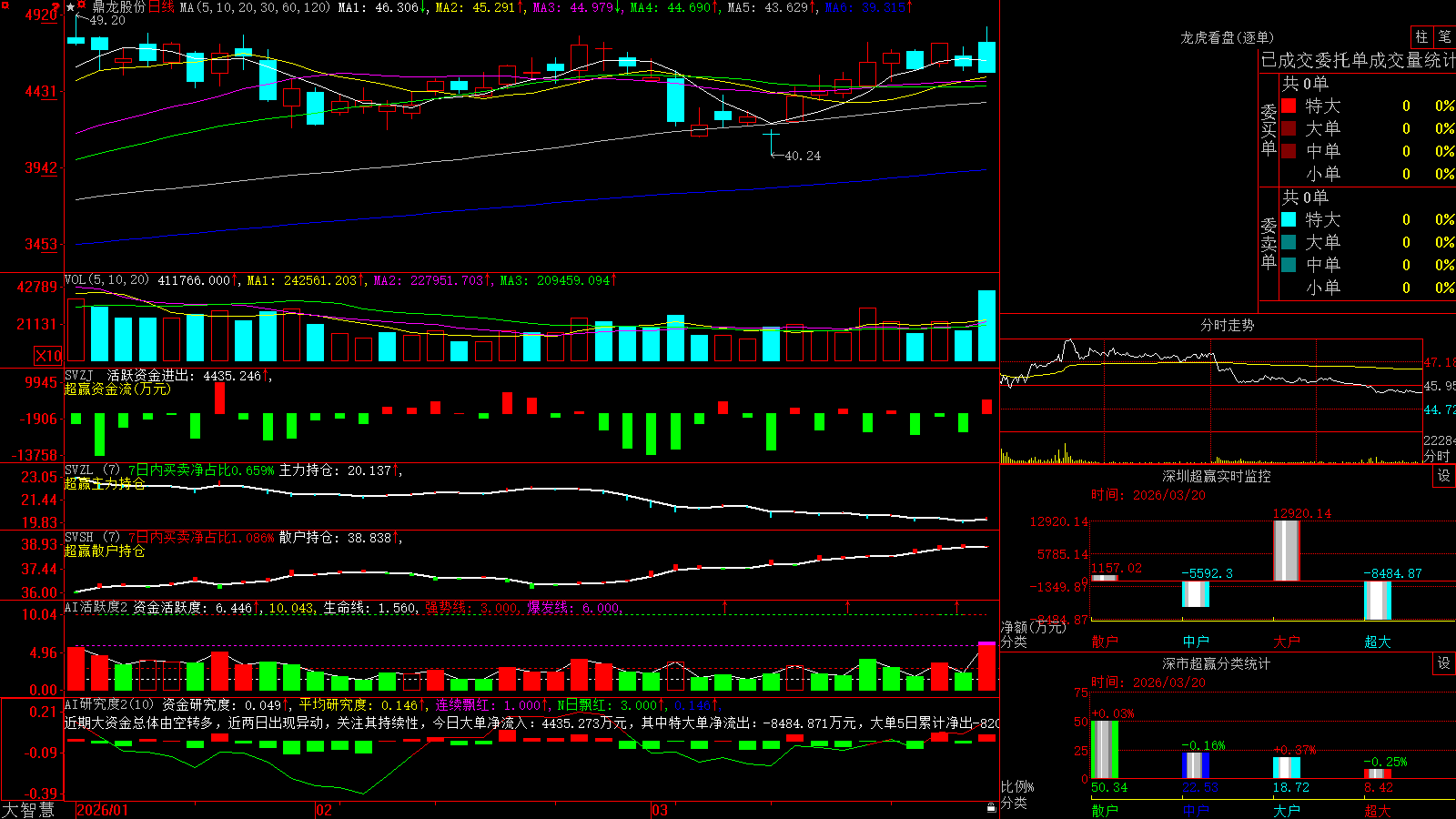
Task: Click the star favorite icon beside 鼎龙股份
Action: (x=70, y=7)
